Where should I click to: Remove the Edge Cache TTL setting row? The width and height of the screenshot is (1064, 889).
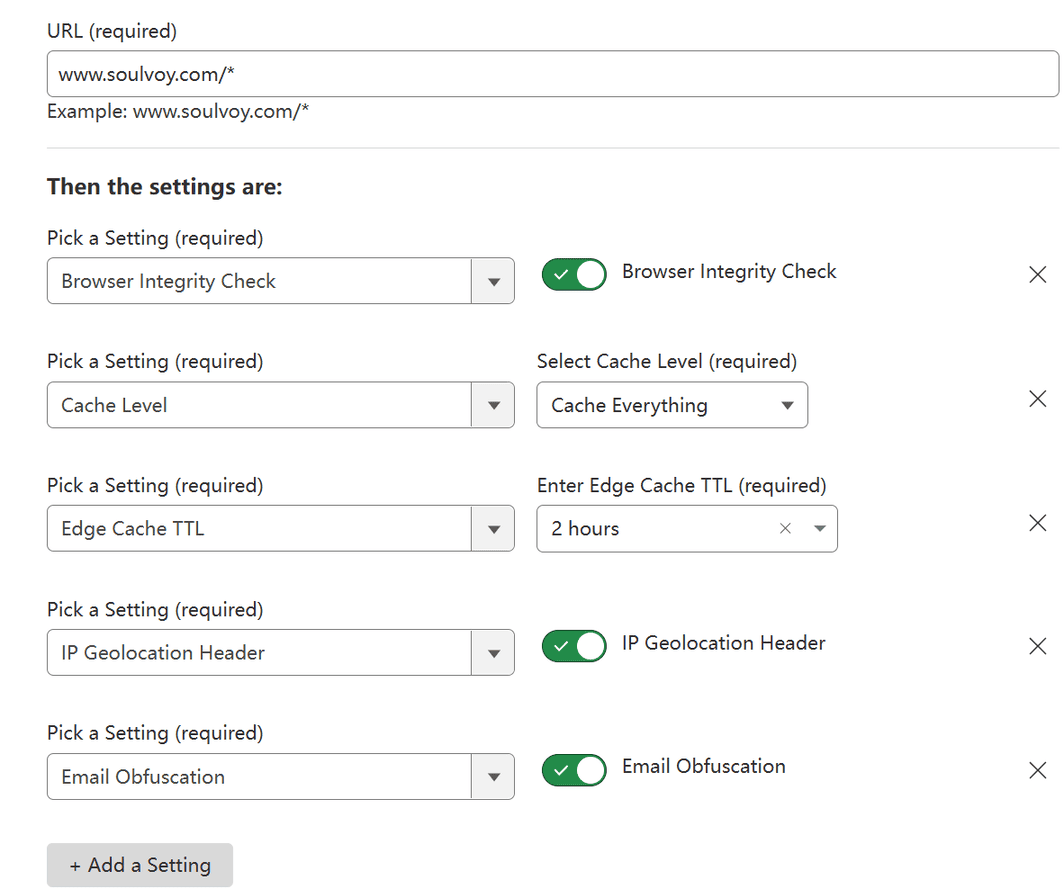(1037, 522)
